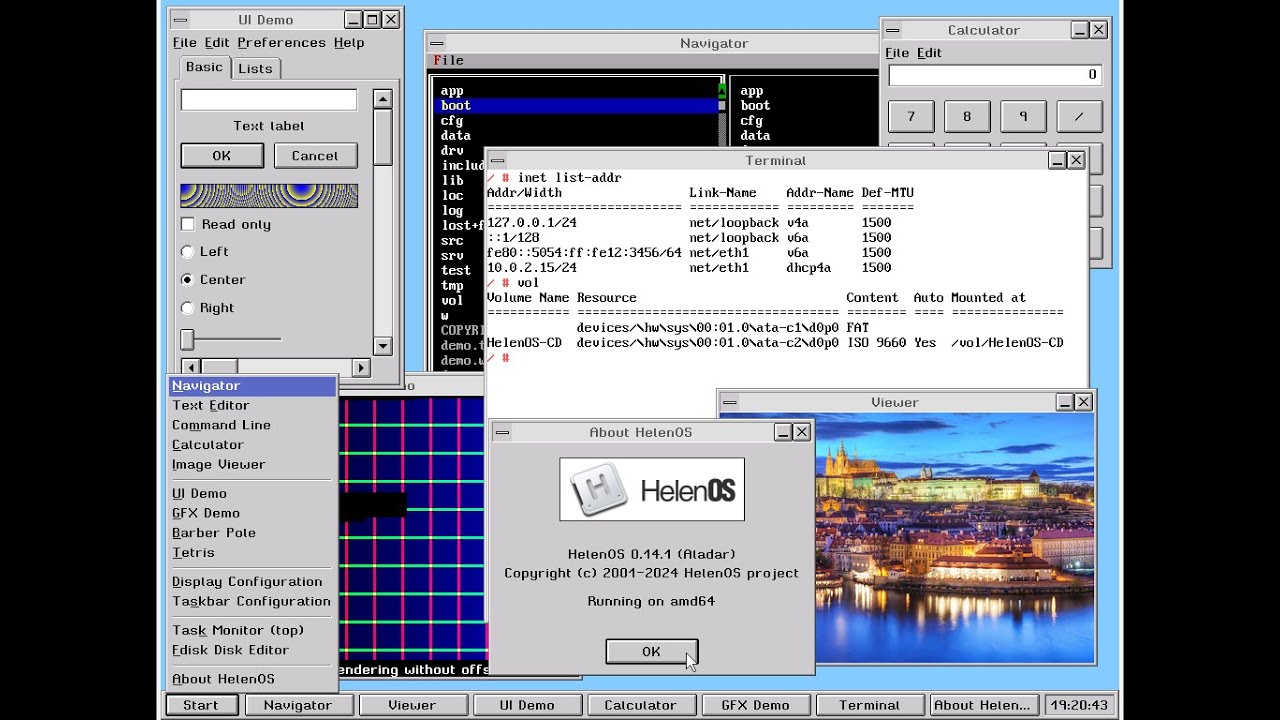Click the UI Demo scroll up arrow
Image resolution: width=1280 pixels, height=720 pixels.
[382, 98]
